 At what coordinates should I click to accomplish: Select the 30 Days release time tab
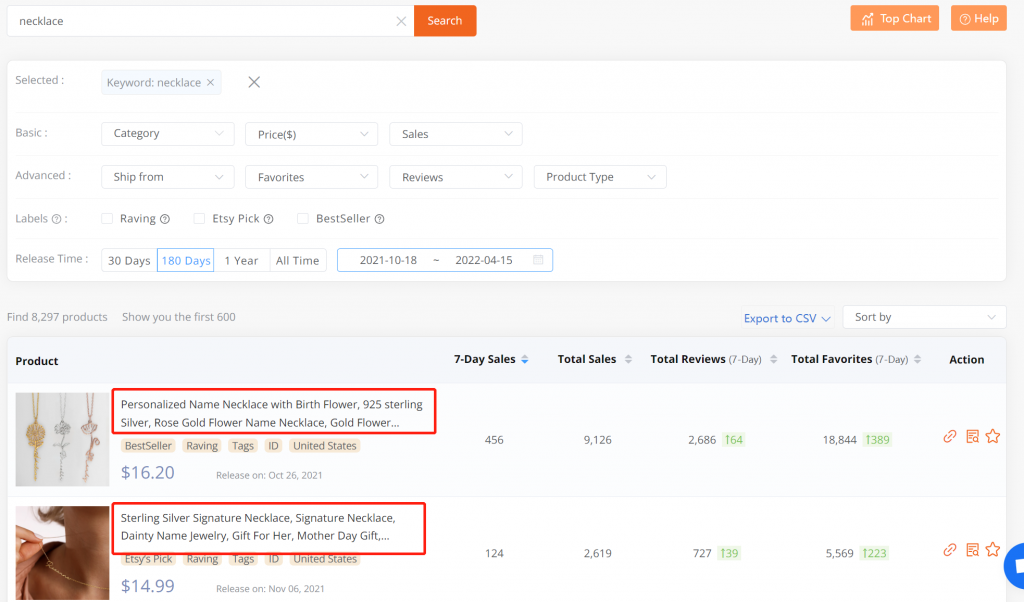point(129,261)
